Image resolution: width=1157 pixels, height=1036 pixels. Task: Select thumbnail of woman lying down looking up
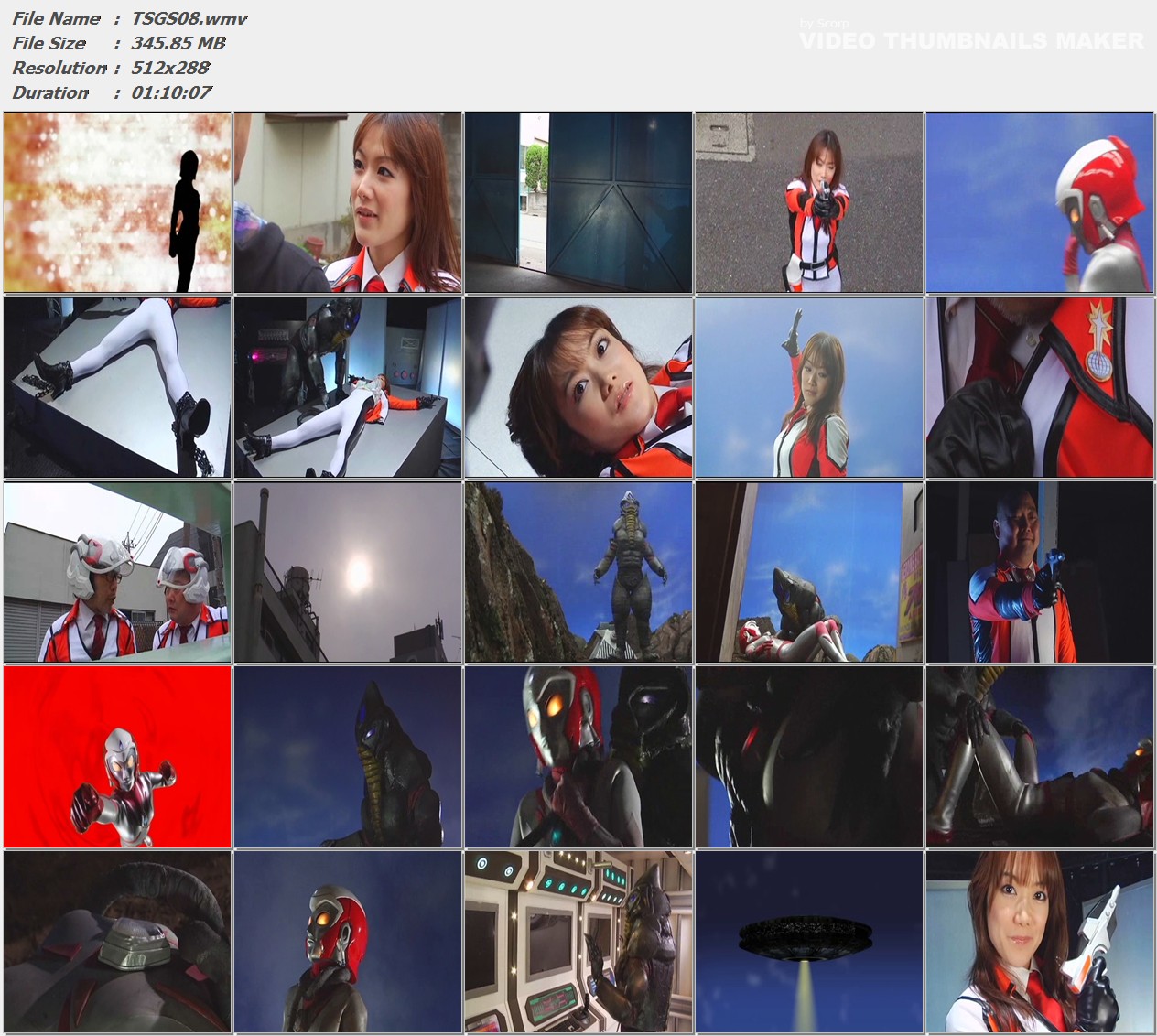click(x=578, y=387)
